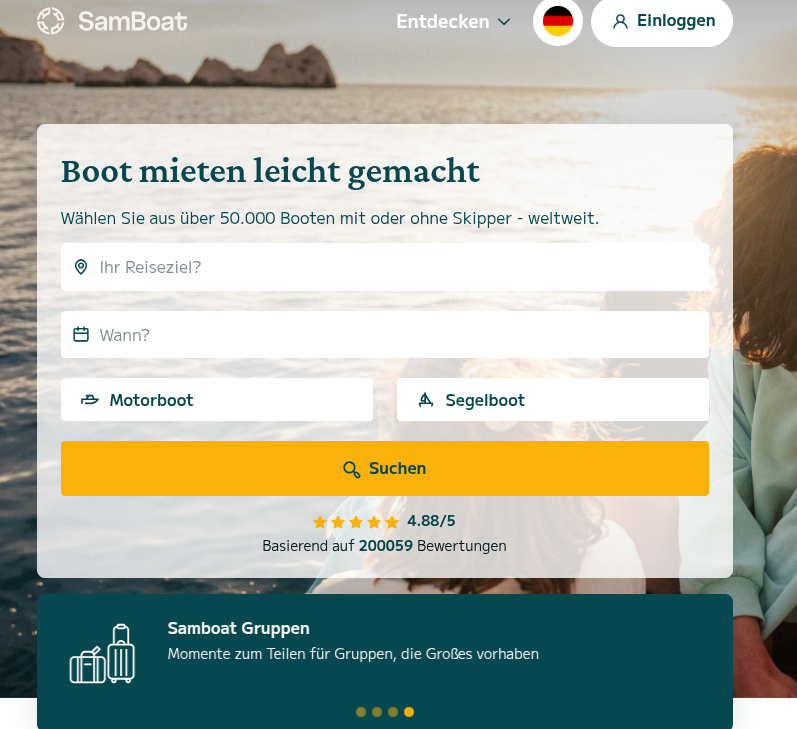This screenshot has height=729, width=797.
Task: Open the German flag language selector
Action: 558,21
